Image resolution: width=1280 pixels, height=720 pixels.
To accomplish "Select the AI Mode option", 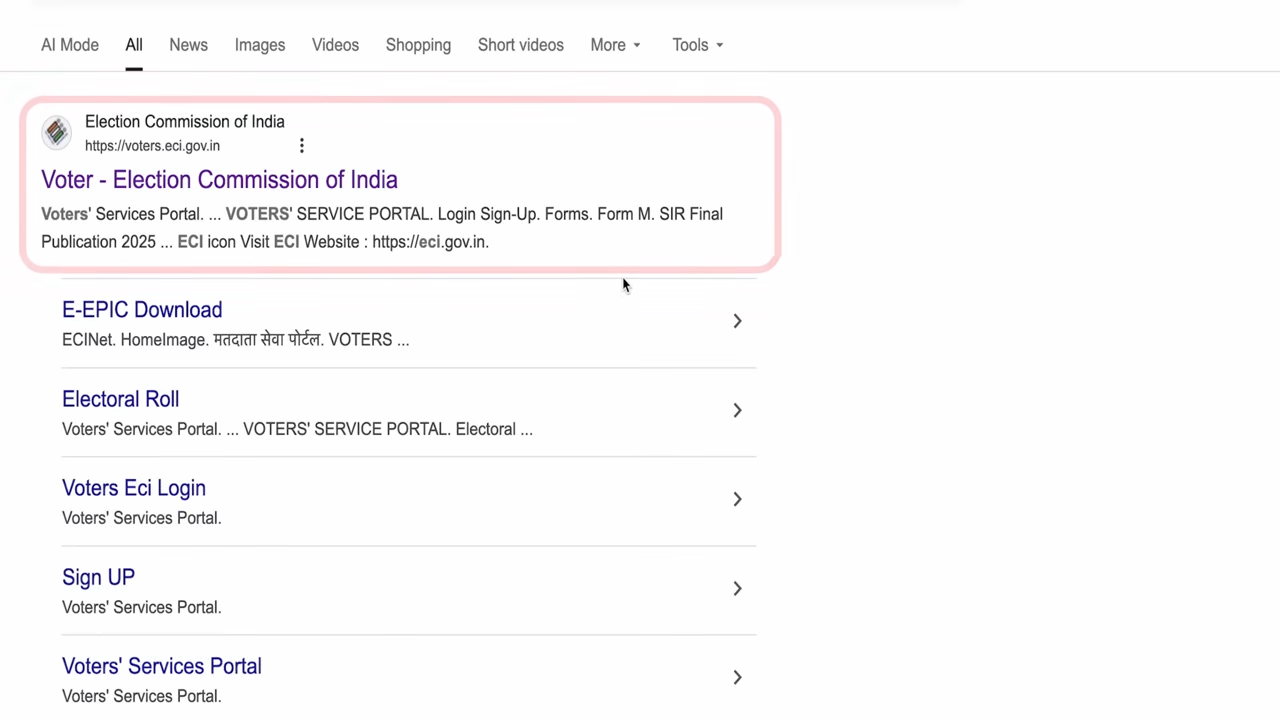I will pos(69,45).
